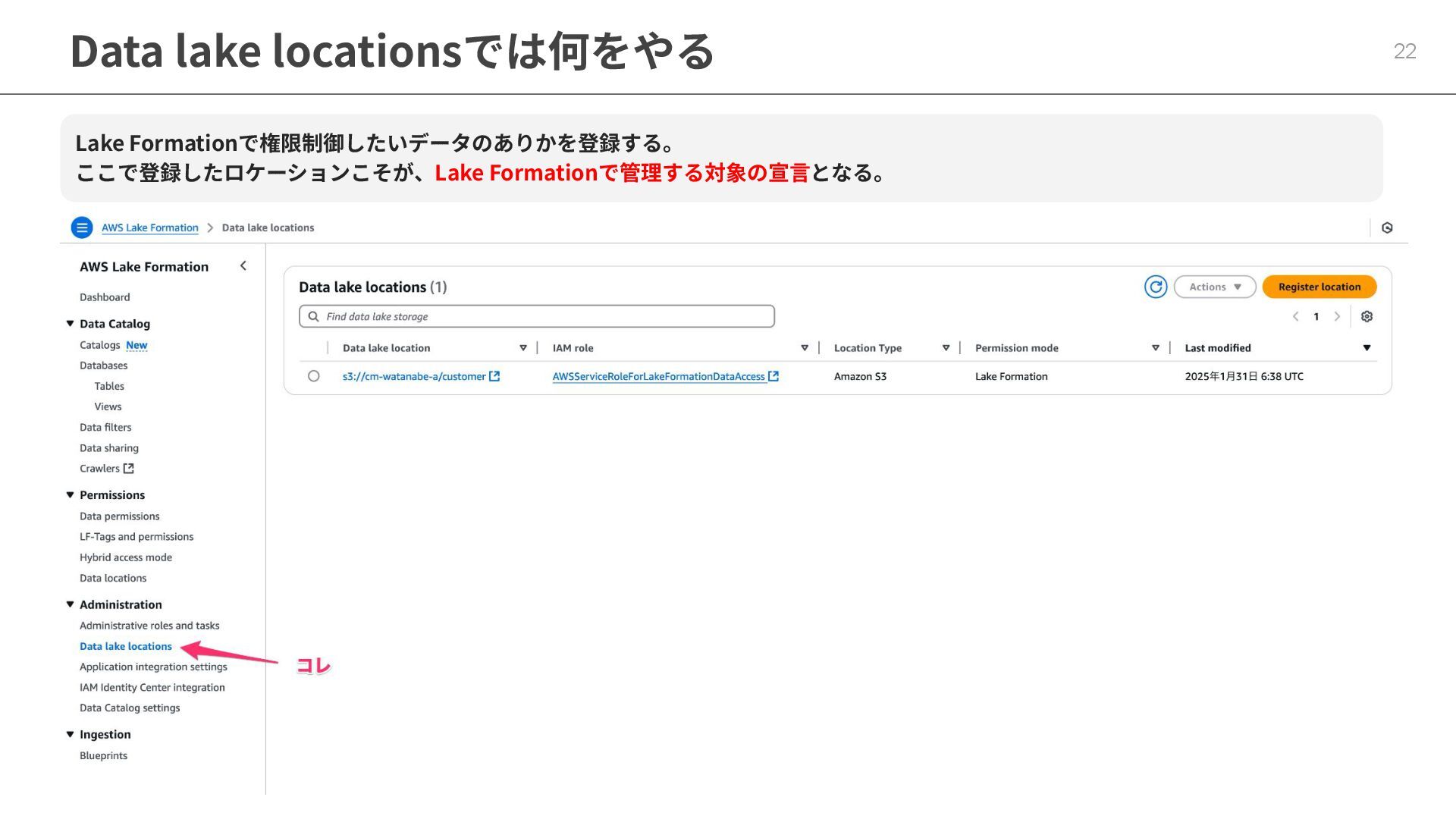Open Hybrid access mode in the sidebar
The height and width of the screenshot is (819, 1456).
click(x=126, y=557)
